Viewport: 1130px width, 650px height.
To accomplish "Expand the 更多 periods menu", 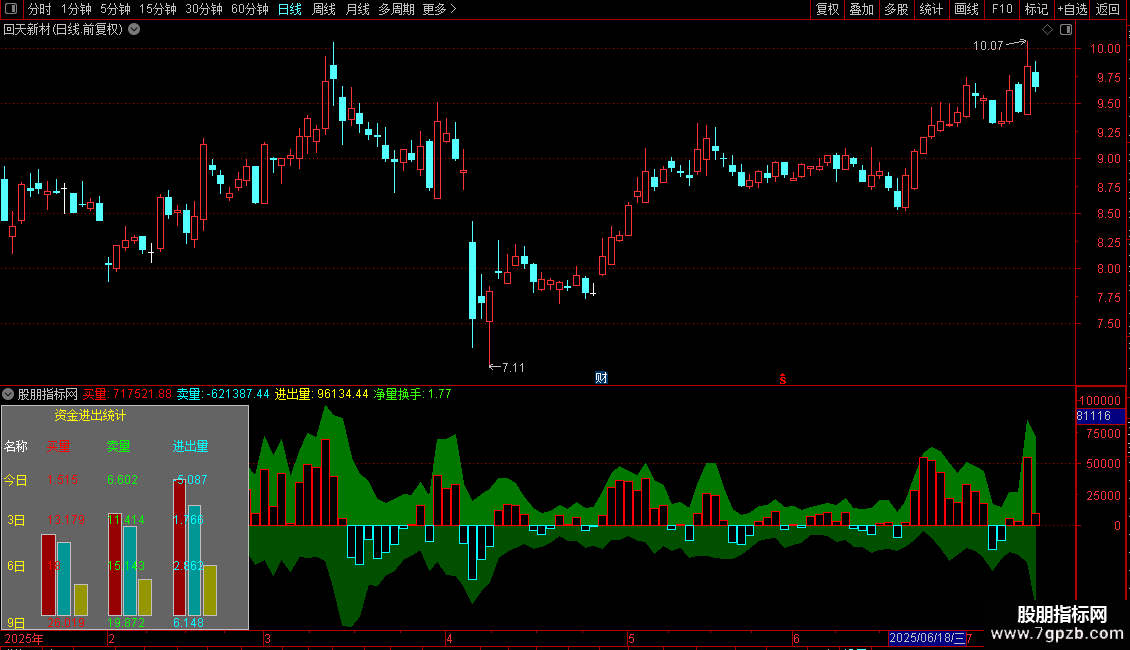I will tap(440, 9).
